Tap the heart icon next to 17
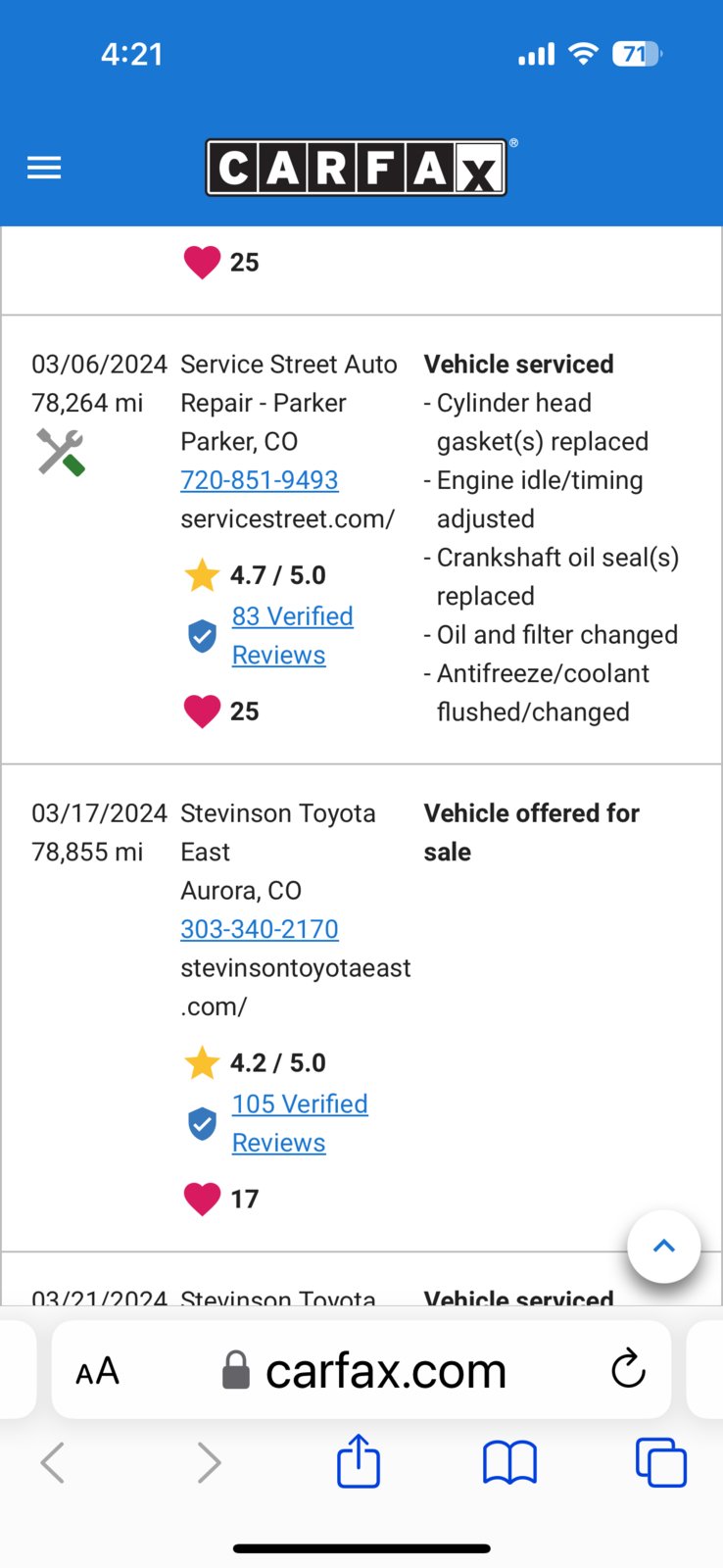This screenshot has height=1568, width=723. pyautogui.click(x=202, y=1199)
